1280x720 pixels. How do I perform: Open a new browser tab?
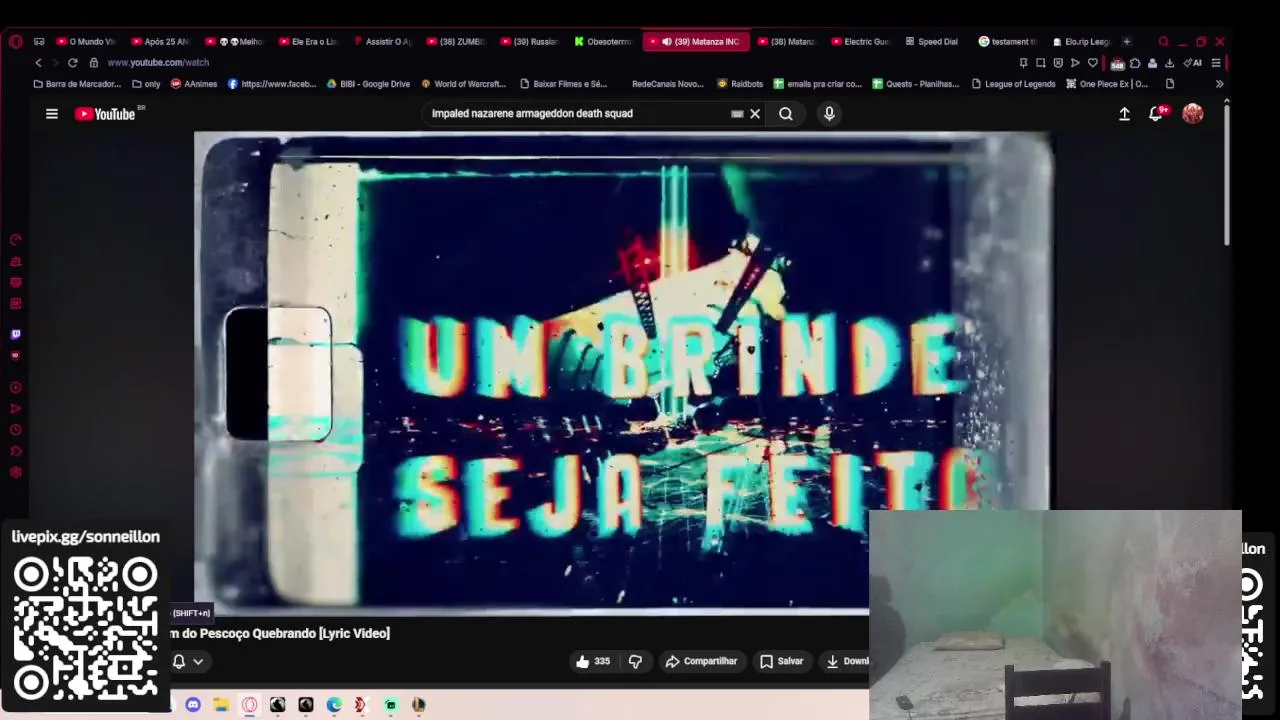click(1127, 42)
